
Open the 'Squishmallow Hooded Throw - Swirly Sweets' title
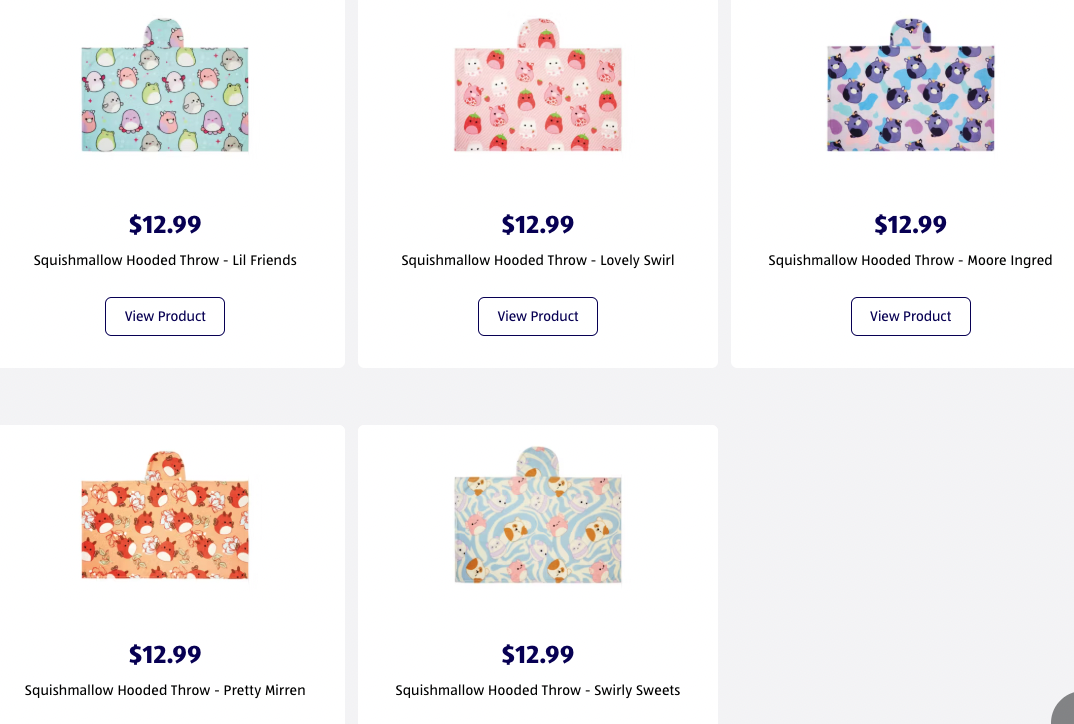tap(538, 690)
